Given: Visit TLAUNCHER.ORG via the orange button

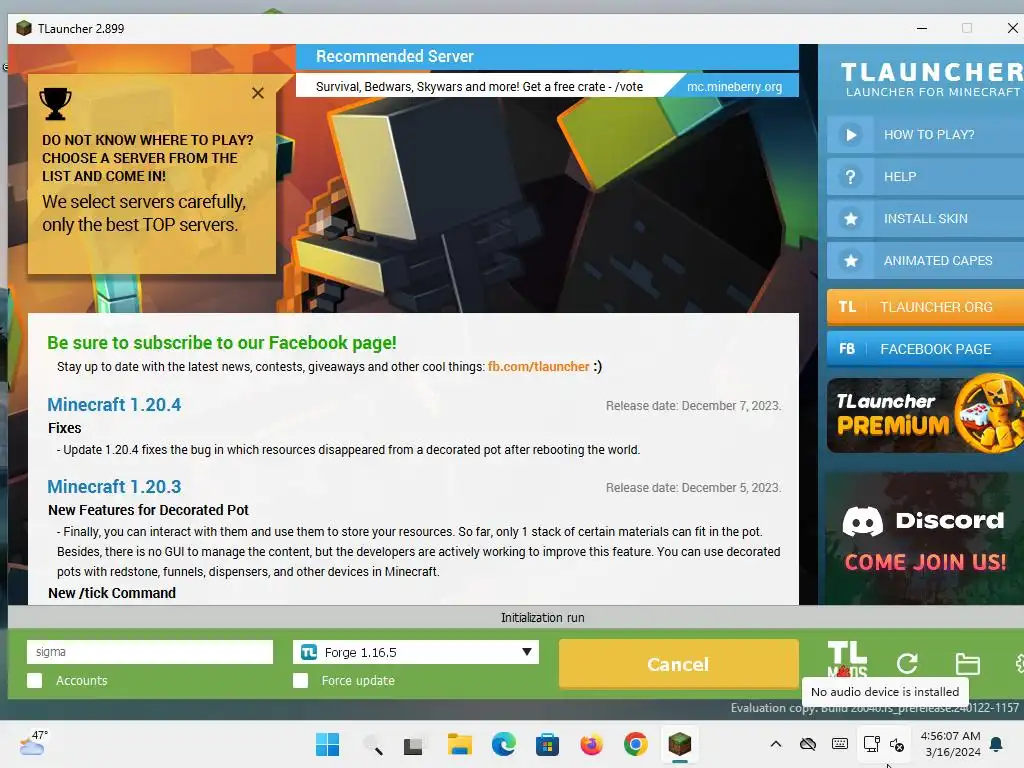Looking at the screenshot, I should (x=925, y=307).
